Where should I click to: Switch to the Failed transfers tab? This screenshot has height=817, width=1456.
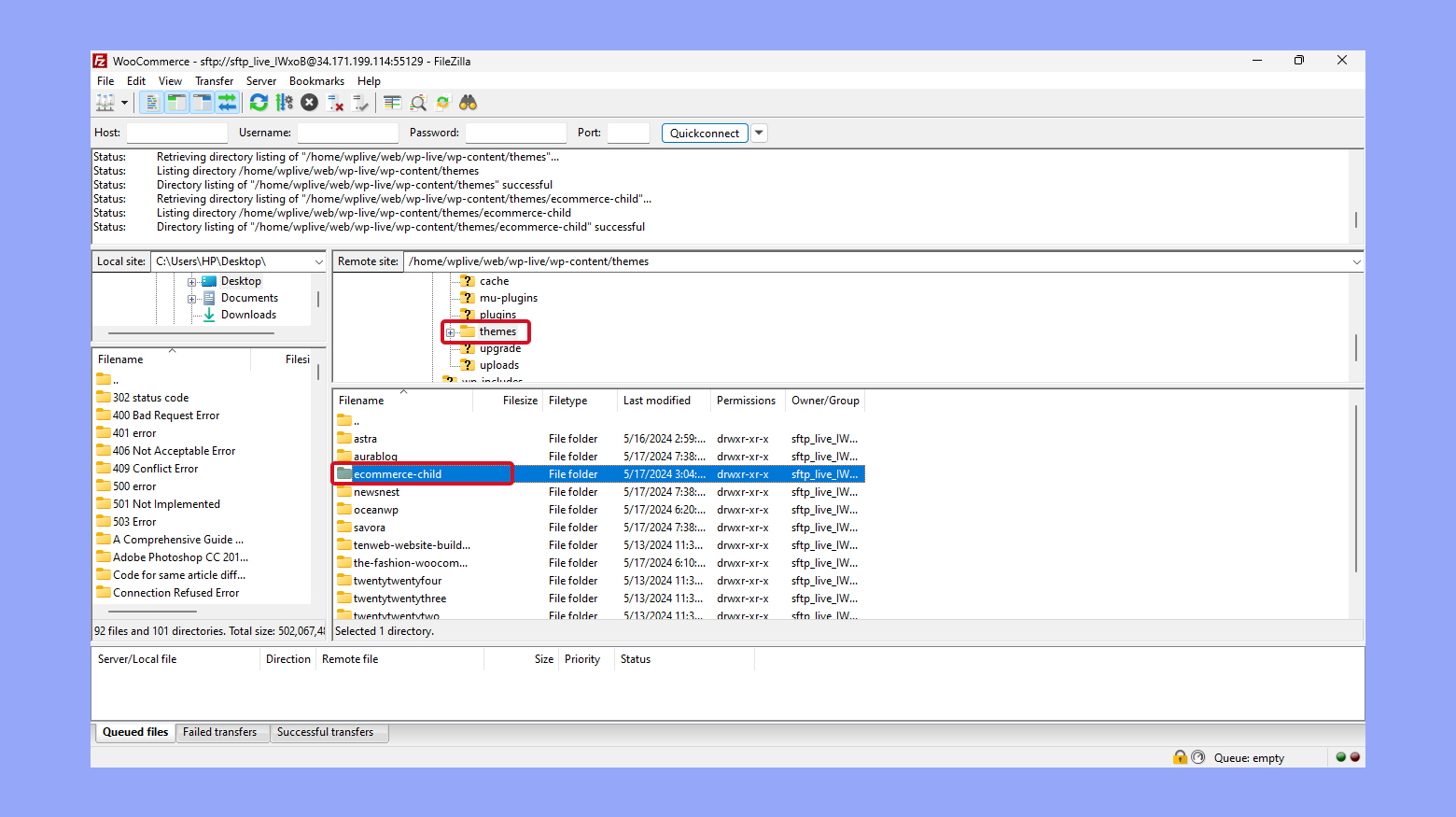219,732
